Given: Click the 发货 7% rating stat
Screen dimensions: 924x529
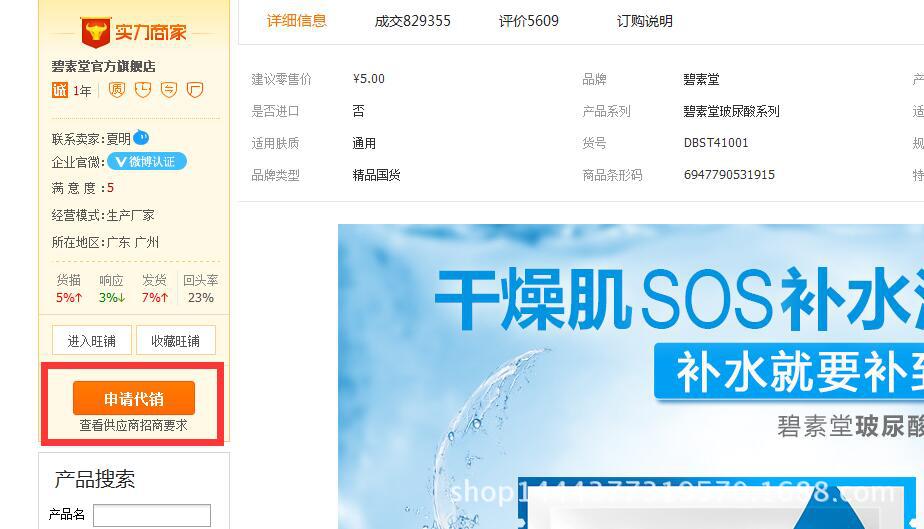Looking at the screenshot, I should pos(154,289).
